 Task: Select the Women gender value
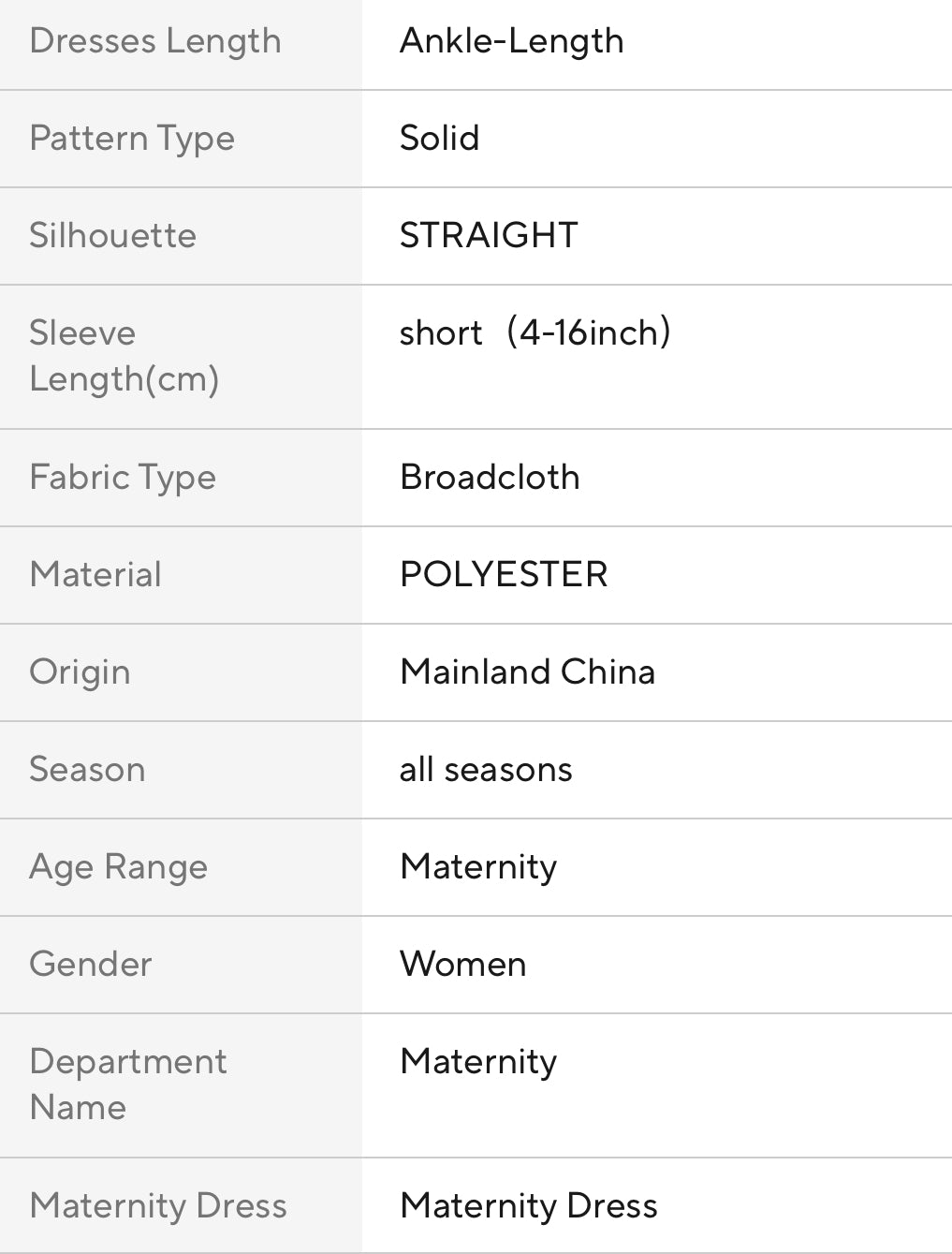click(x=462, y=965)
